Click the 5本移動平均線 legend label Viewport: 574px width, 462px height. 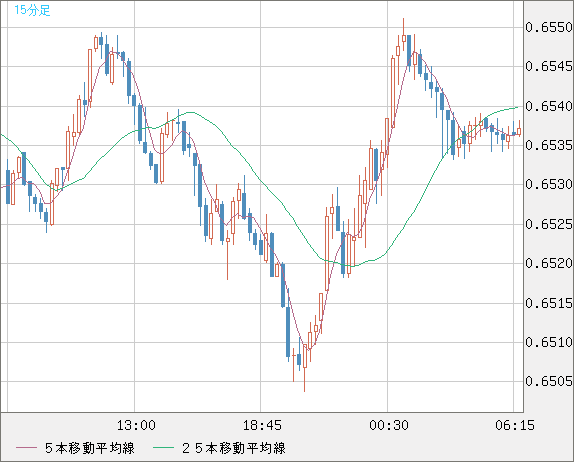click(x=90, y=448)
